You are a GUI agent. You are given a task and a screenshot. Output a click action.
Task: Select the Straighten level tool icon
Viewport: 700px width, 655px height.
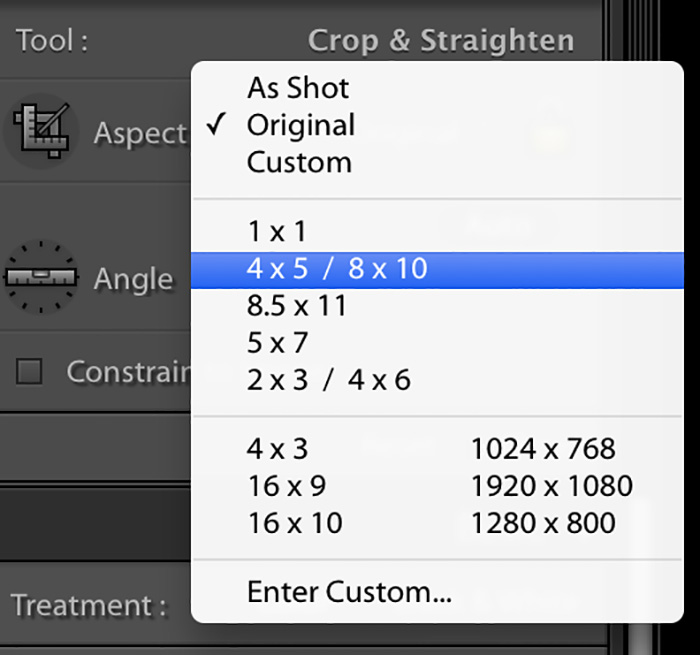pos(41,277)
